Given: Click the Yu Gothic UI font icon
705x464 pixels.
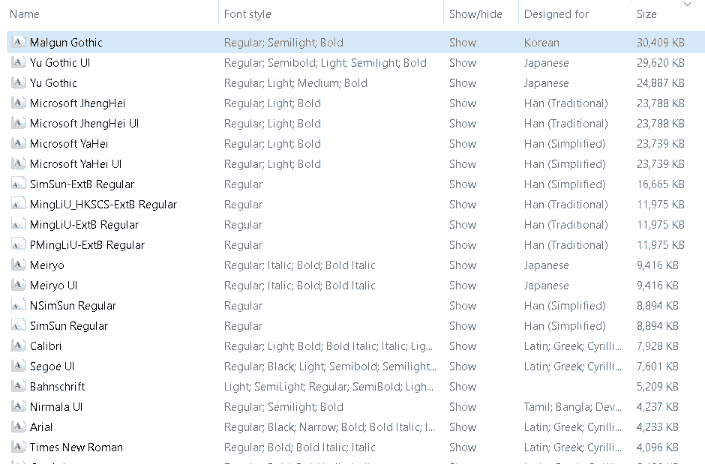Looking at the screenshot, I should [18, 62].
